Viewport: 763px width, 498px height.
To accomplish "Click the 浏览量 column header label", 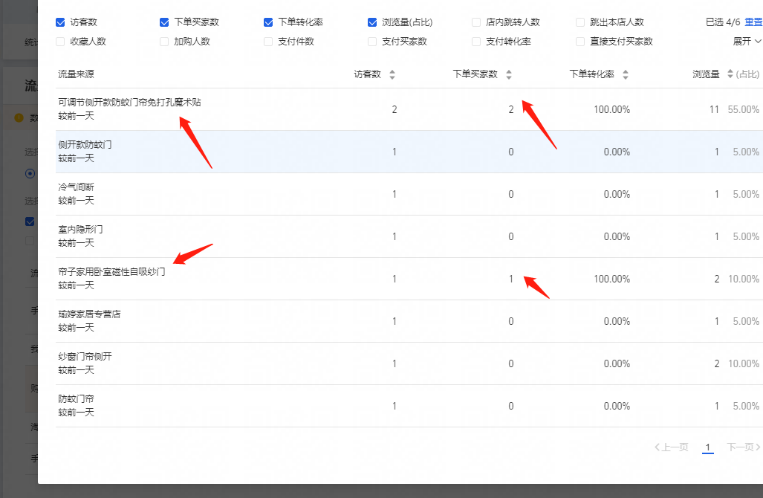I will tap(706, 74).
